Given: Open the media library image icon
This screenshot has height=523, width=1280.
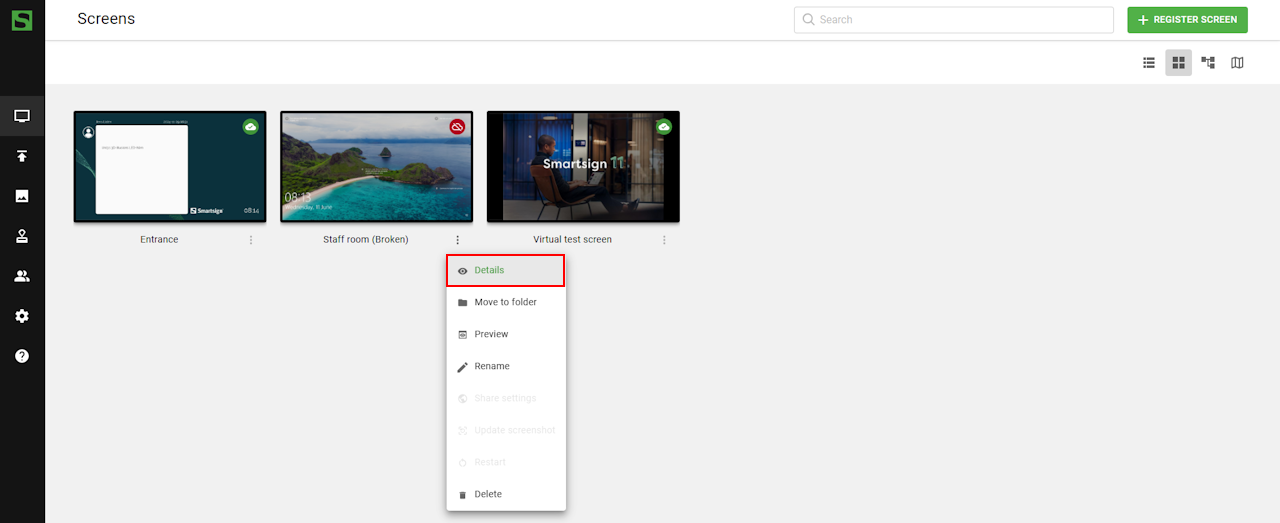Looking at the screenshot, I should 22,196.
